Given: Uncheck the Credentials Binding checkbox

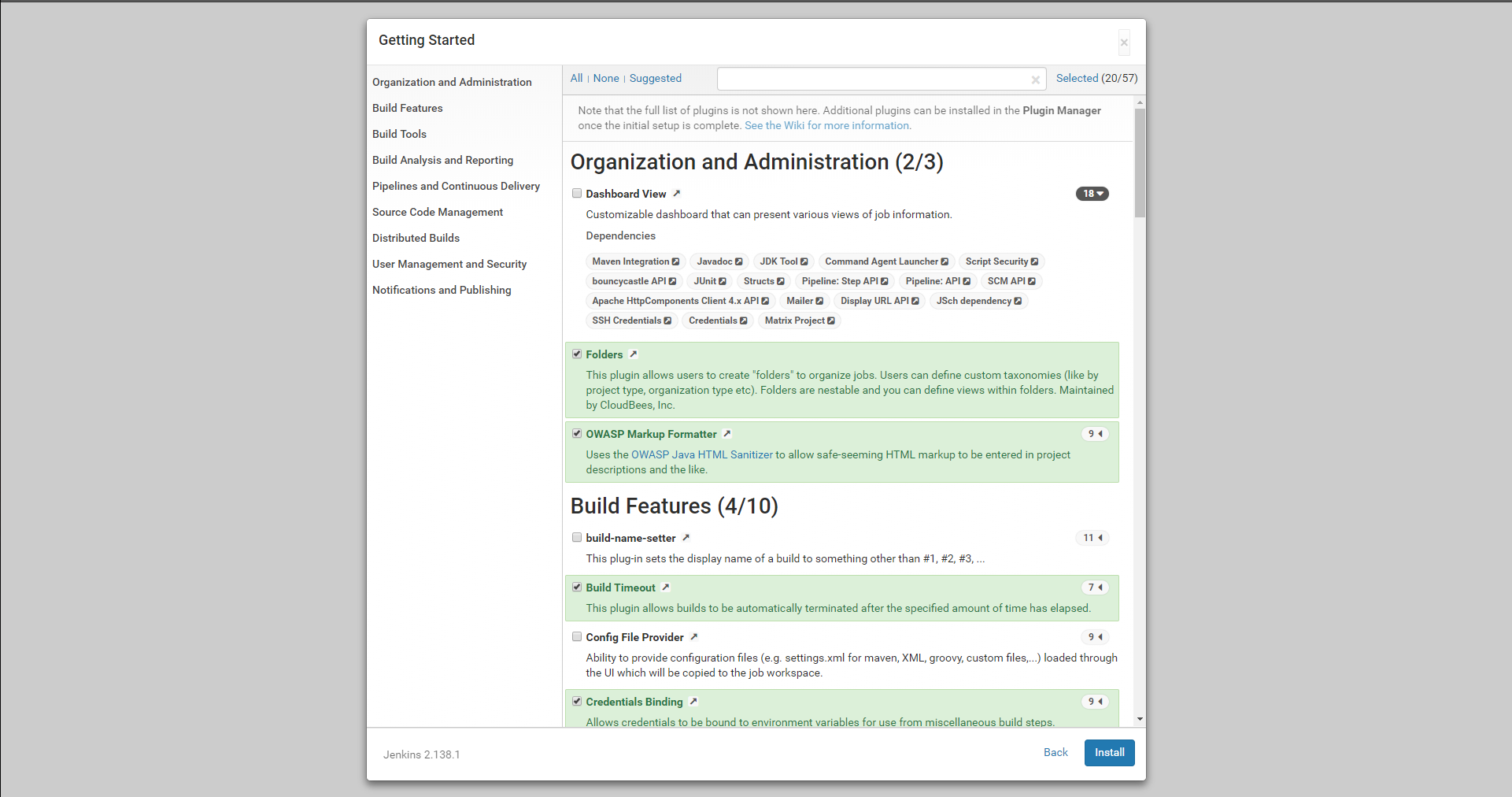Looking at the screenshot, I should (577, 701).
